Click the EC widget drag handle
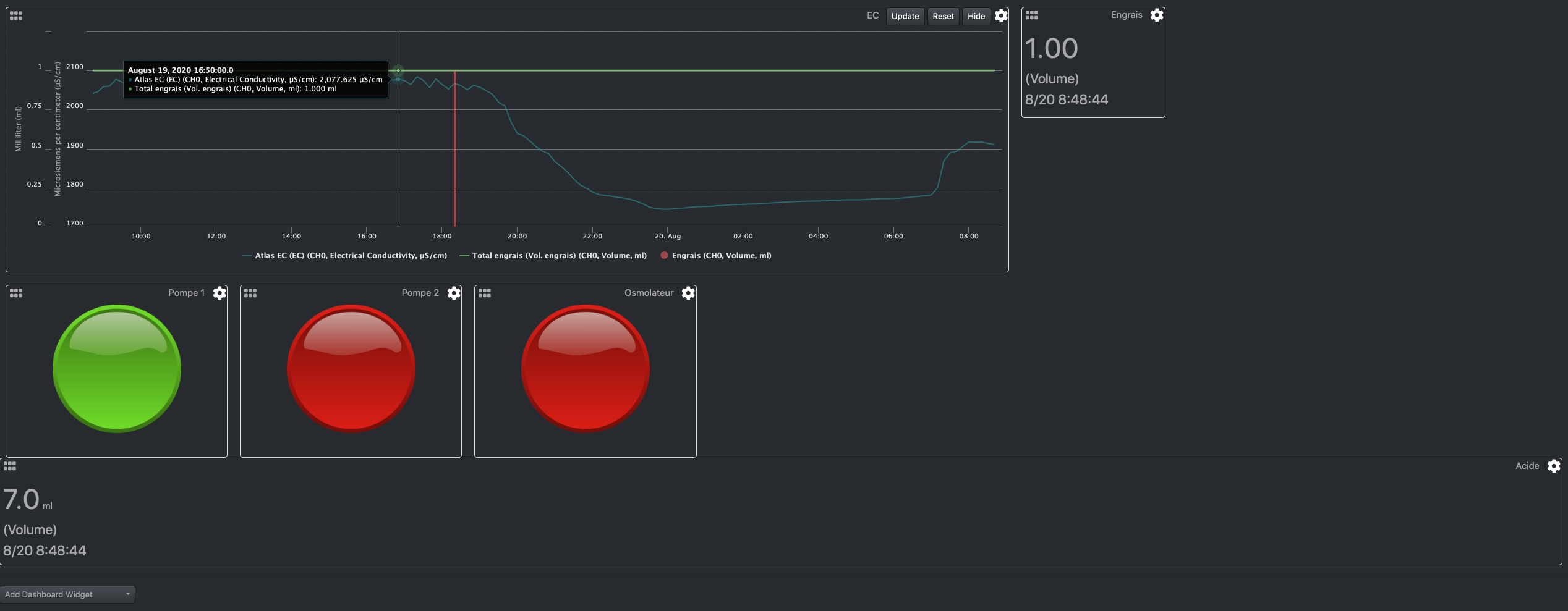This screenshot has height=611, width=1568. (16, 15)
